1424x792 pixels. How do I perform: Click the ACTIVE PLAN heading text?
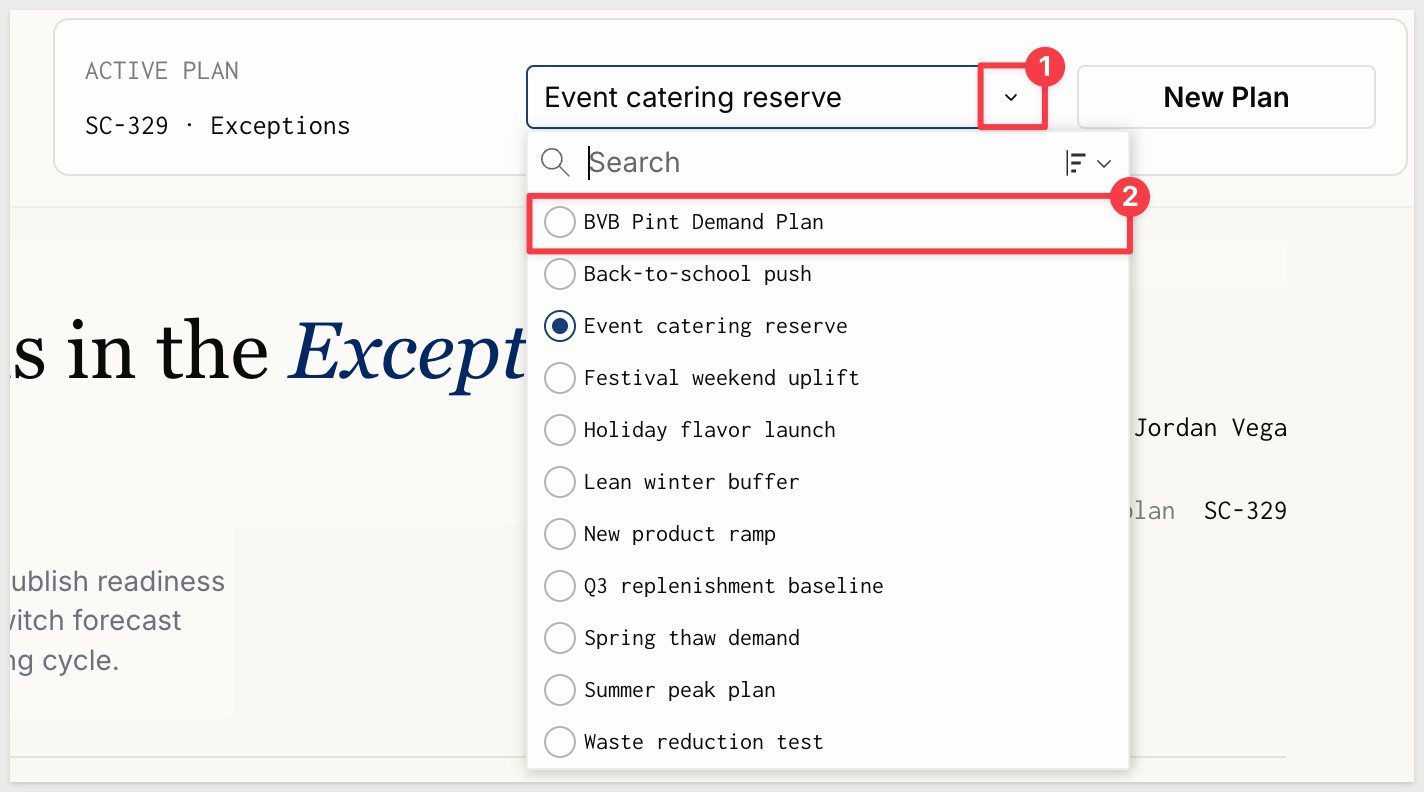162,71
